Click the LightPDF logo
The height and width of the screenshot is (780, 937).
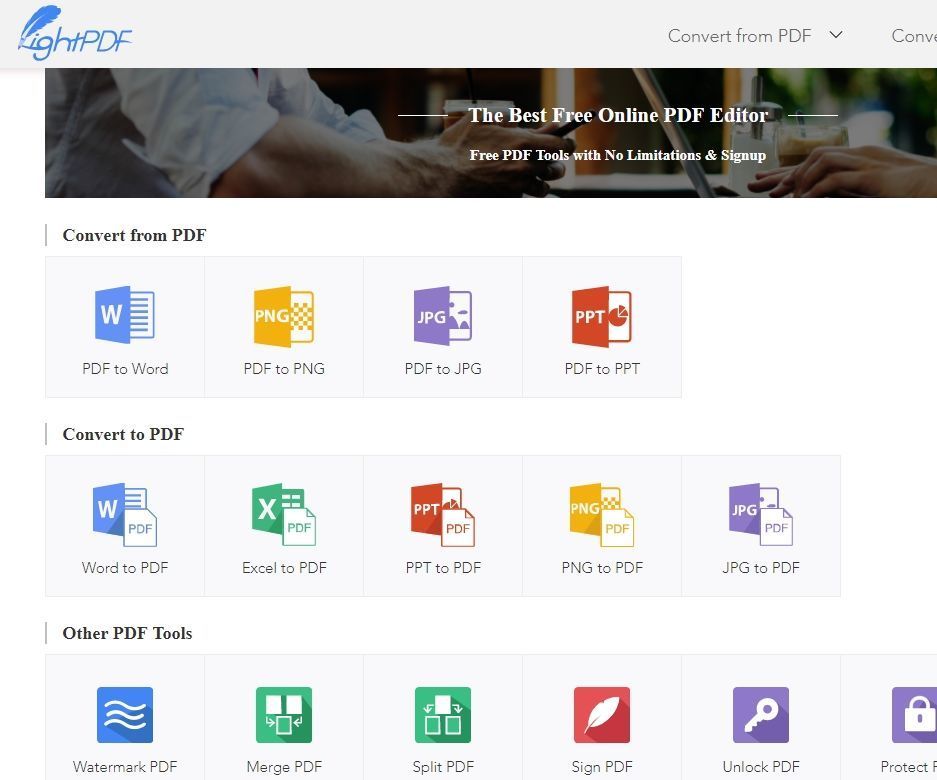(73, 32)
